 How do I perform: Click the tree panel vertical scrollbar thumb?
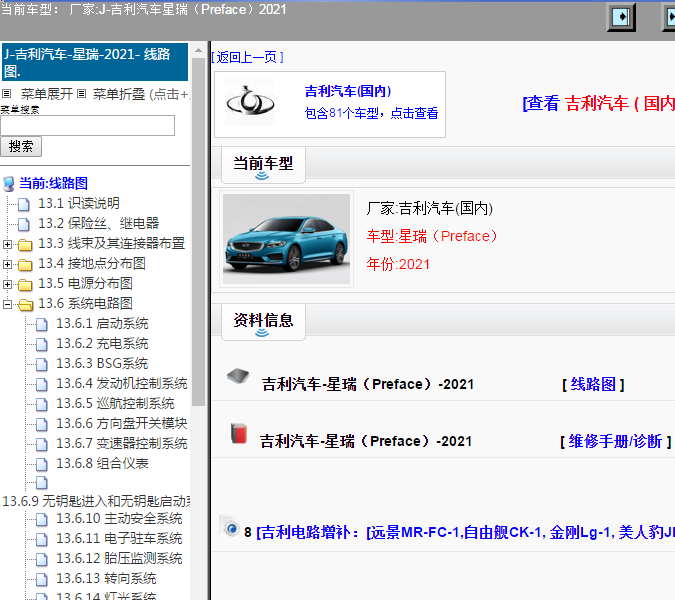(x=198, y=232)
